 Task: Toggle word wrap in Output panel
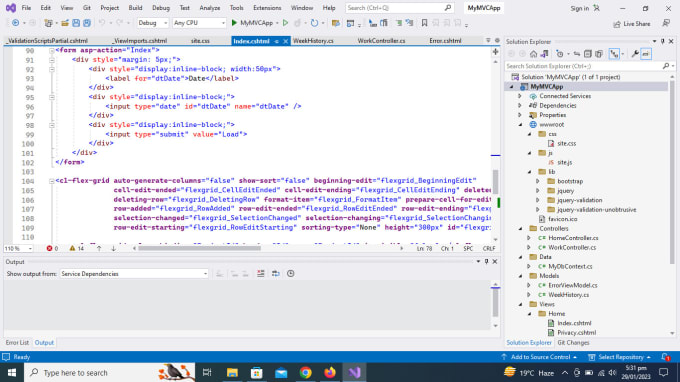tap(276, 274)
